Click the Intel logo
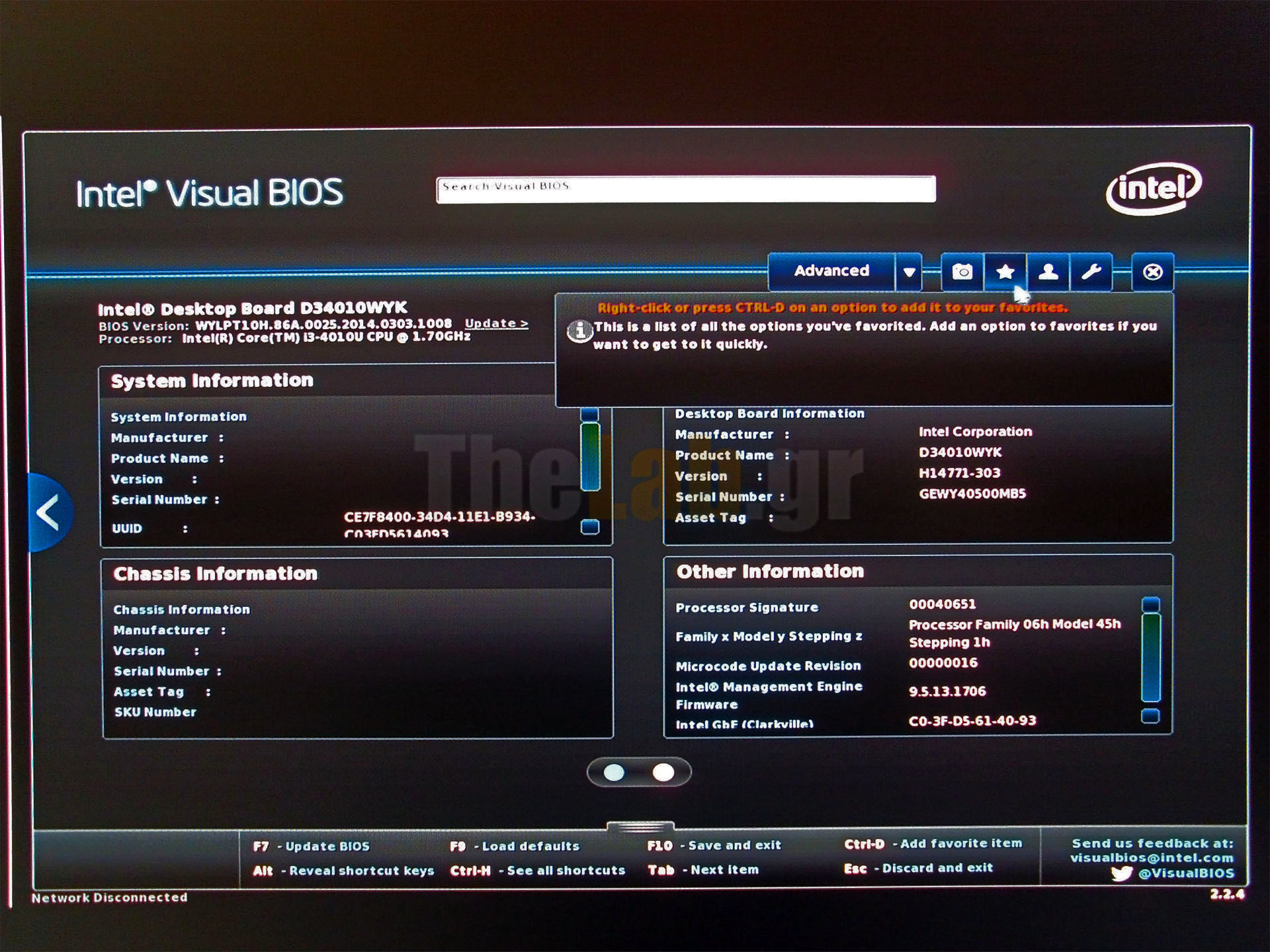The image size is (1270, 952). point(1154,189)
